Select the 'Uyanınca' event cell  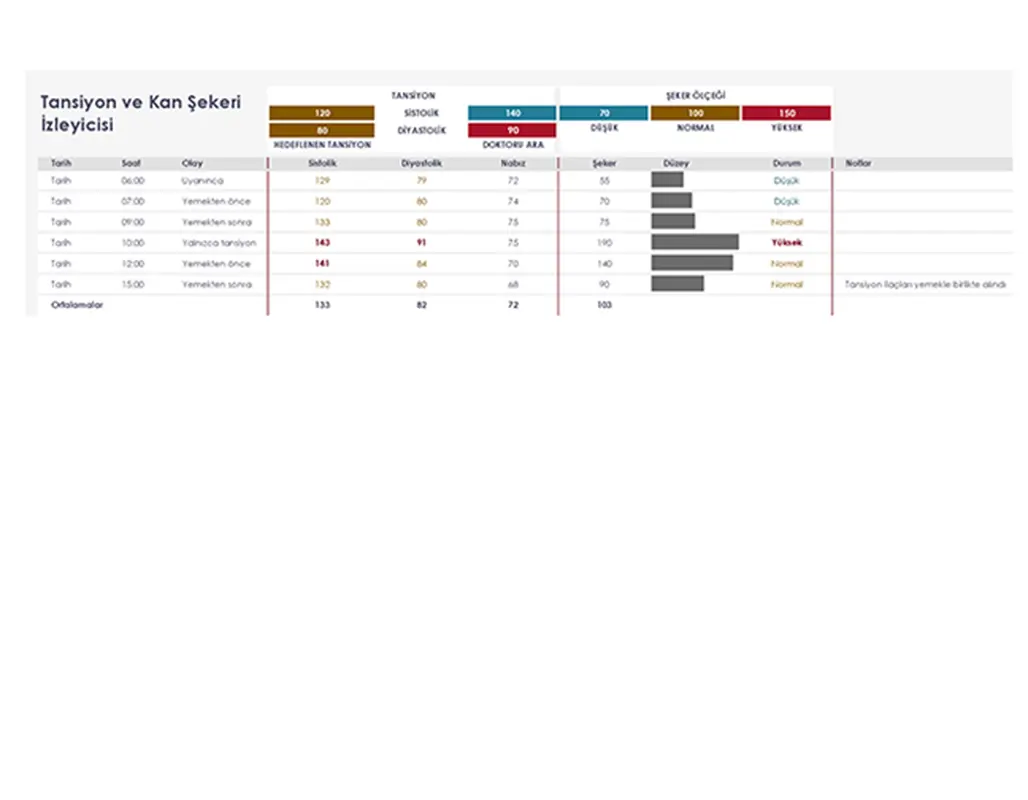[x=202, y=181]
